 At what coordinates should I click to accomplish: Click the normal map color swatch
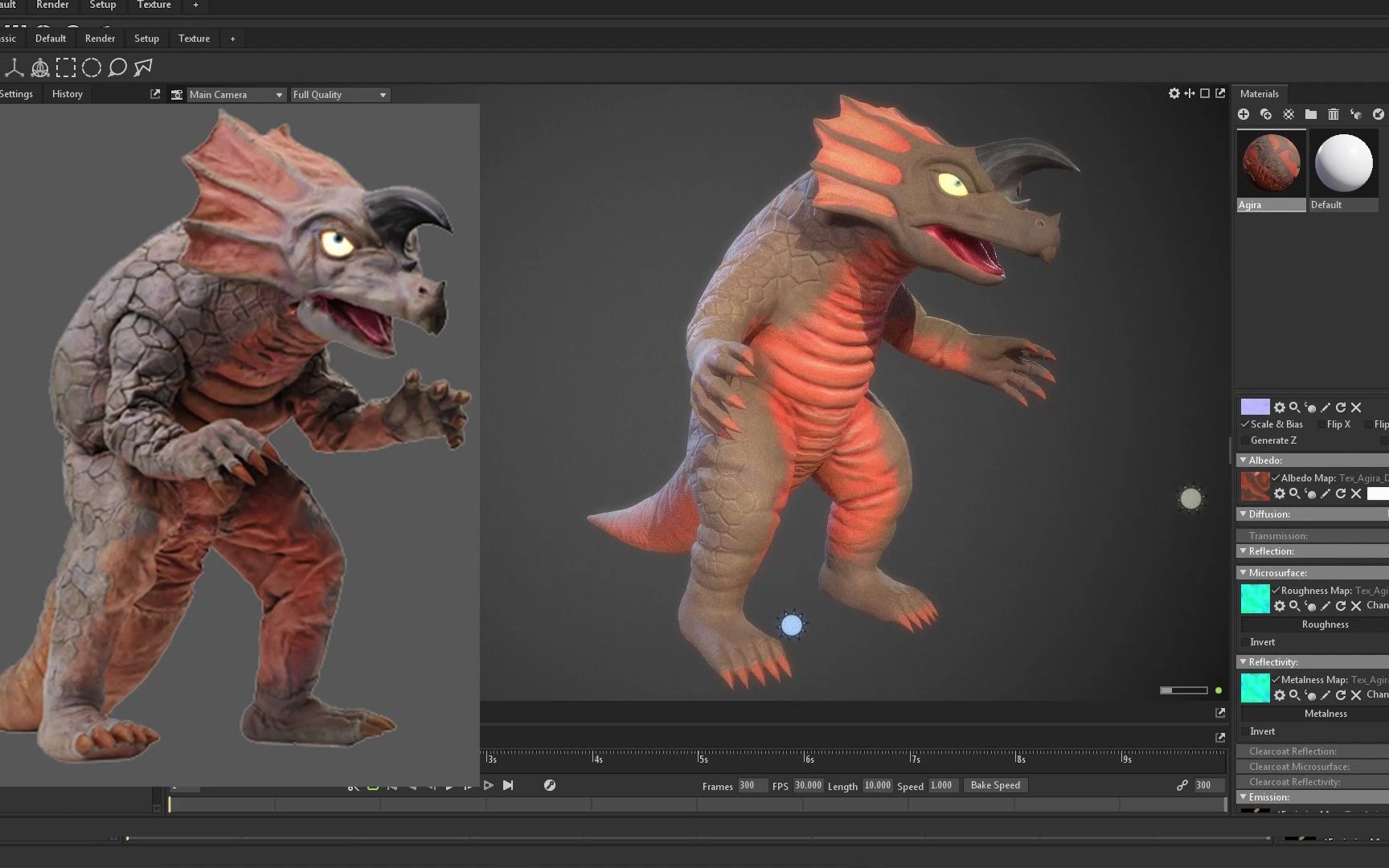(x=1255, y=407)
